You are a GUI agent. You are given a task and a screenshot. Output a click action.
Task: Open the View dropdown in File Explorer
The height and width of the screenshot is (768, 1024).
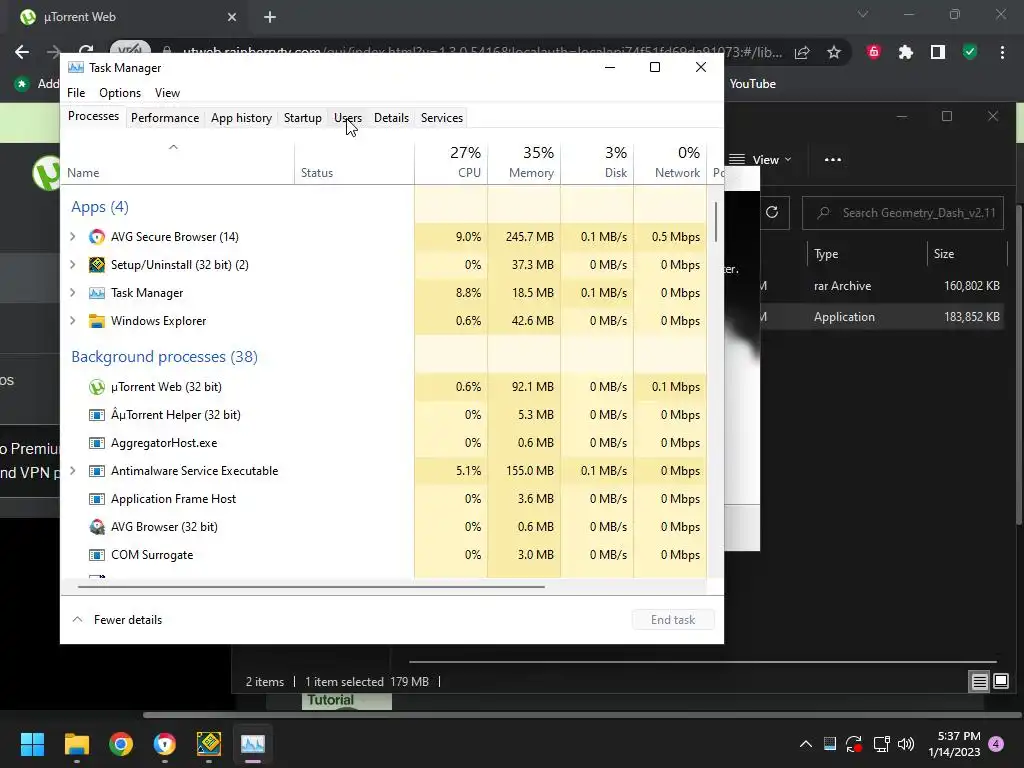pyautogui.click(x=760, y=160)
